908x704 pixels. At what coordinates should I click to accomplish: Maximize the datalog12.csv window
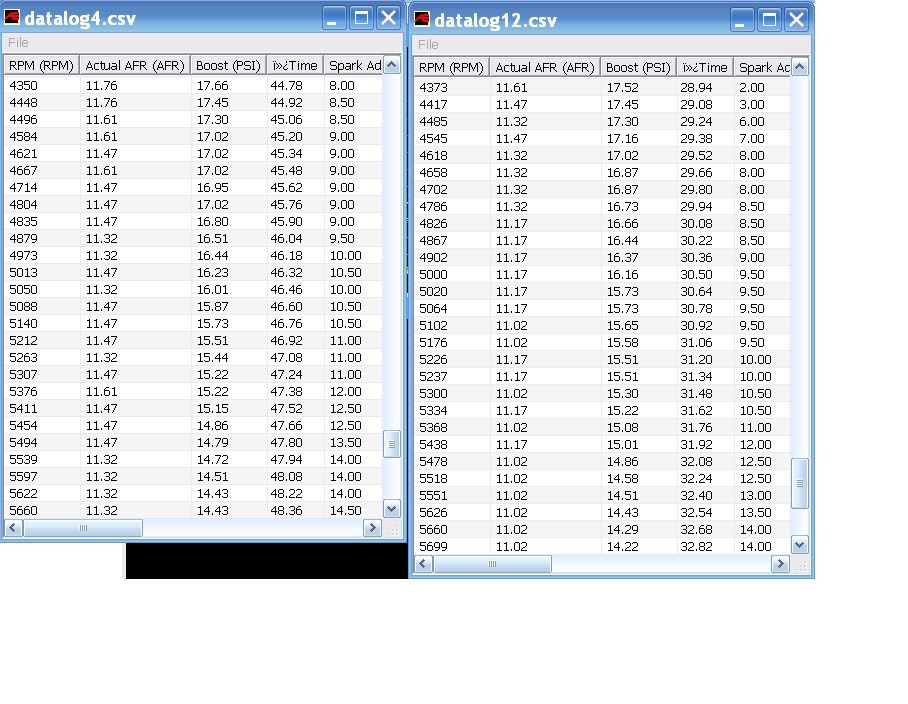[x=770, y=20]
